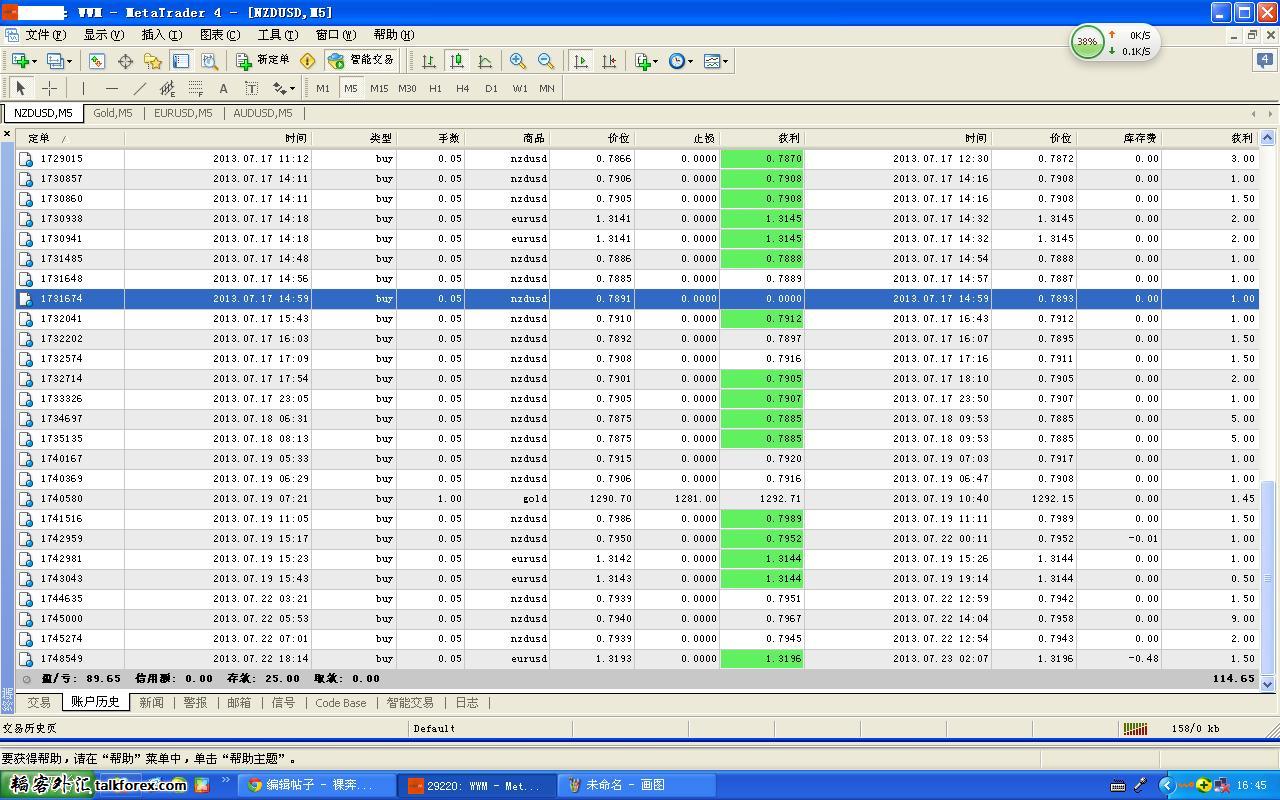Viewport: 1280px width, 800px height.
Task: Select the text A tool
Action: click(223, 88)
